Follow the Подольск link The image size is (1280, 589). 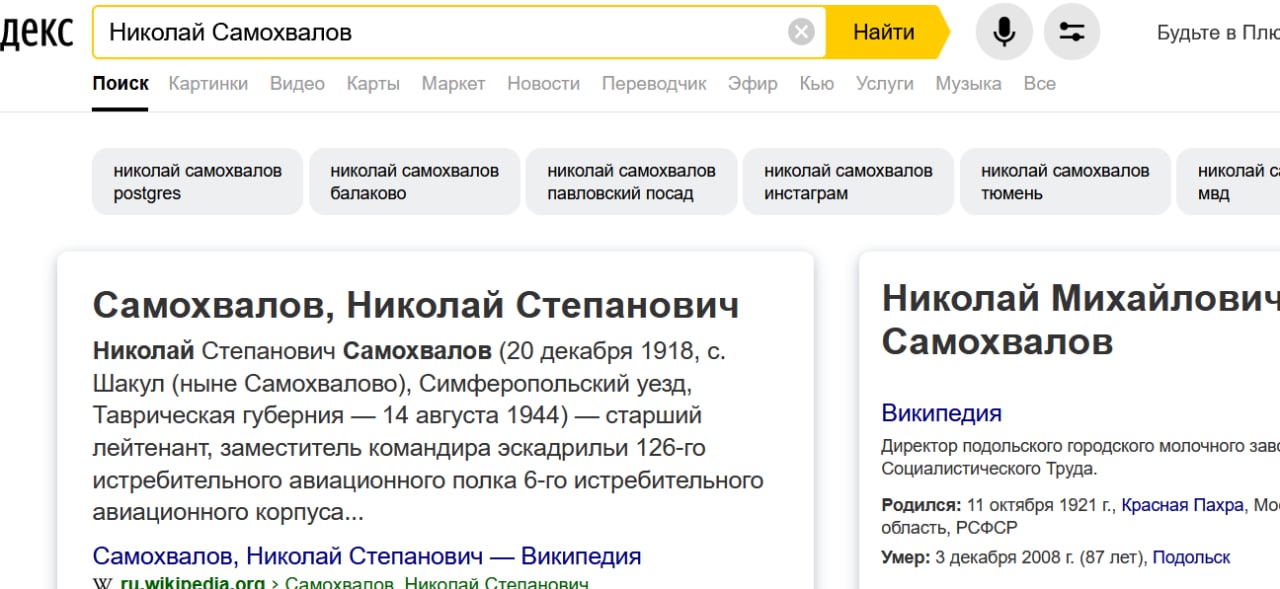pos(1191,557)
